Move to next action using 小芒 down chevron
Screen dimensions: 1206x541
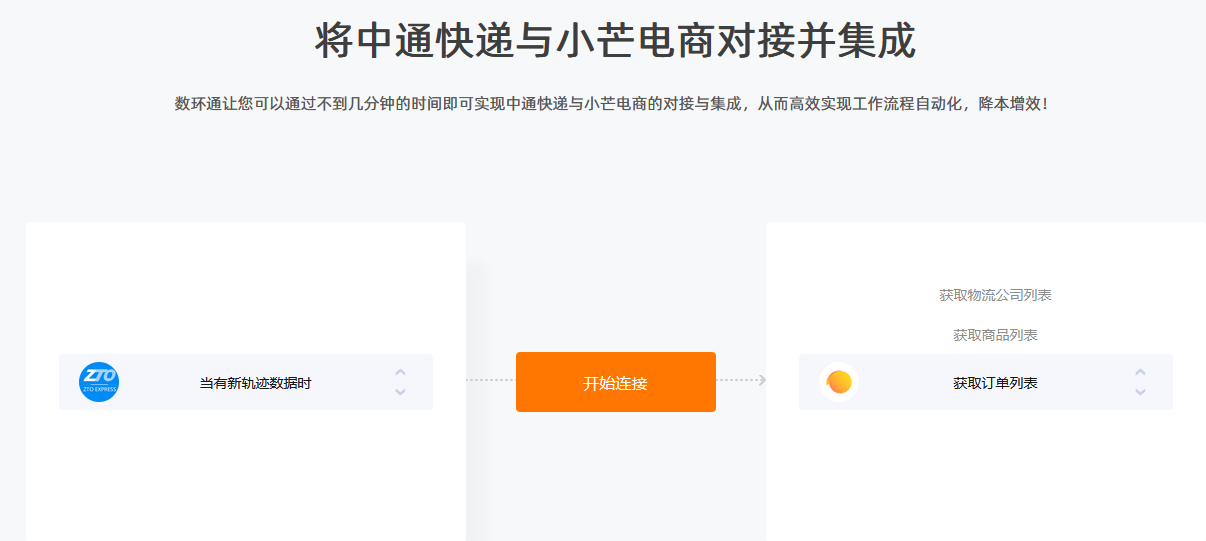(x=1140, y=392)
